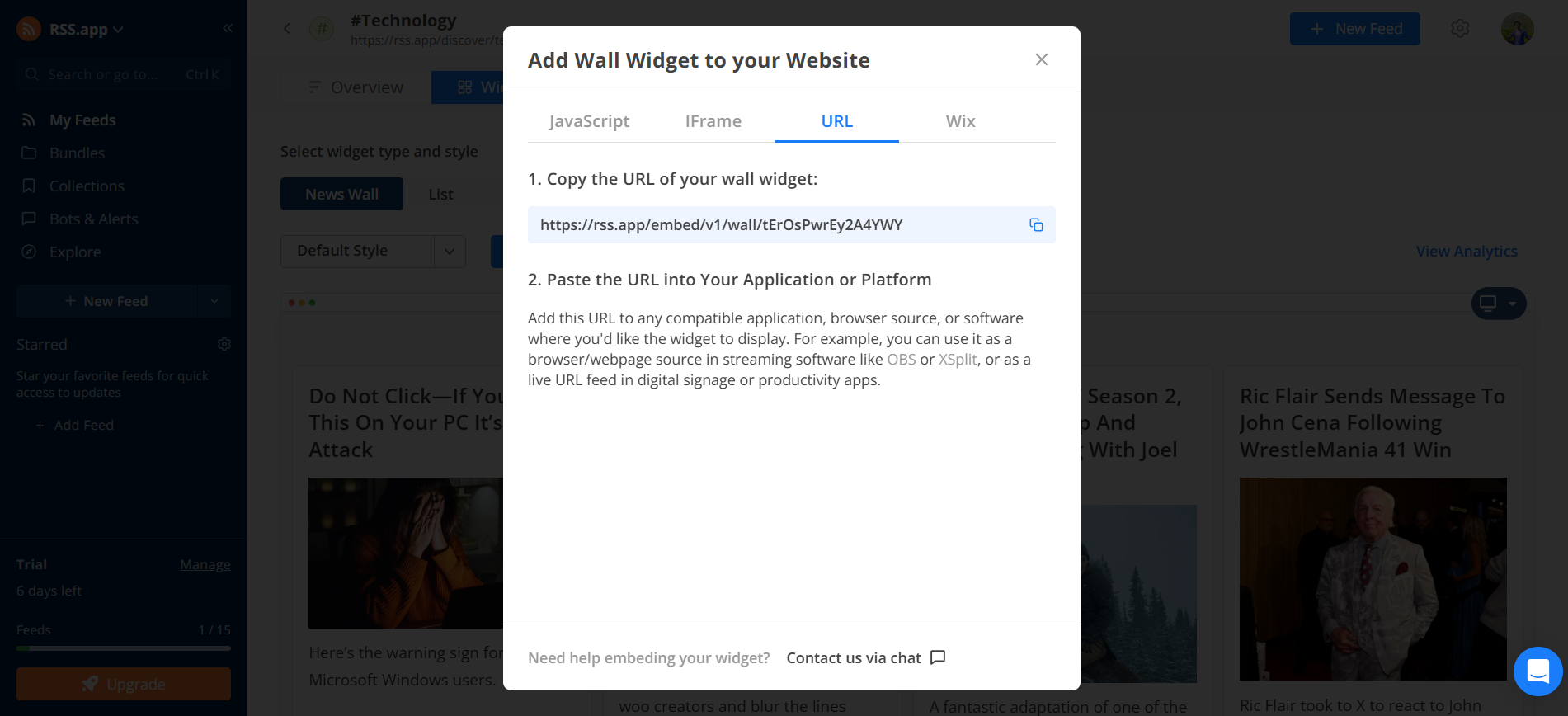
Task: Open the user profile avatar
Action: 1517,29
